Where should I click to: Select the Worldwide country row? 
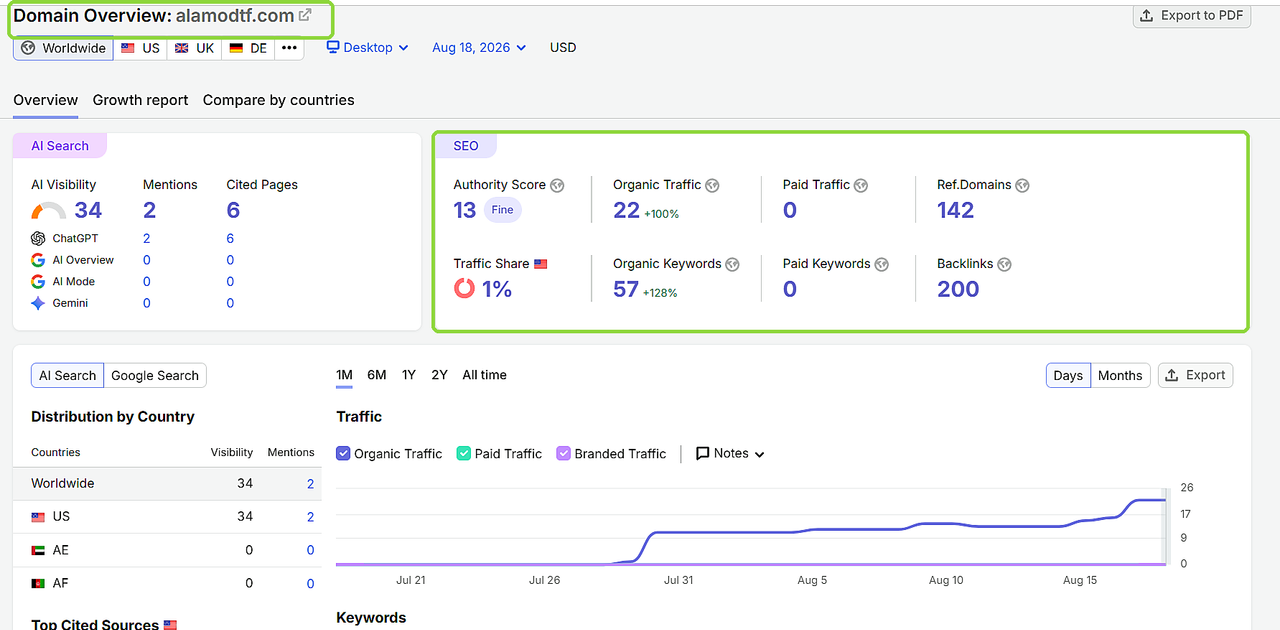tap(167, 484)
